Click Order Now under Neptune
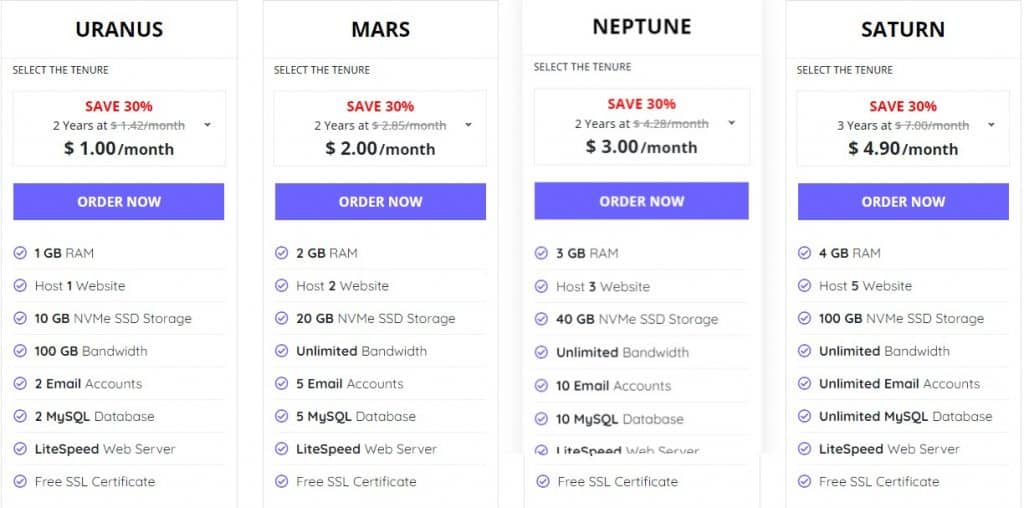 pyautogui.click(x=641, y=201)
